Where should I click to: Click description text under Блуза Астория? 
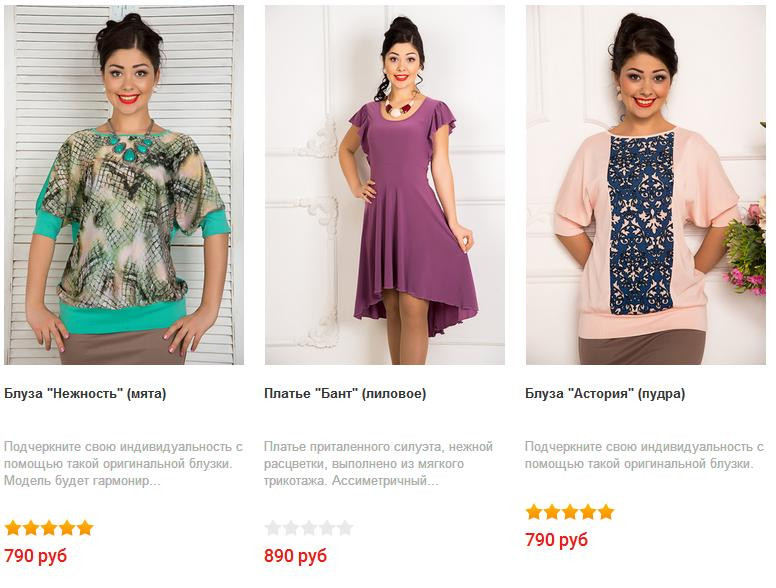click(644, 455)
